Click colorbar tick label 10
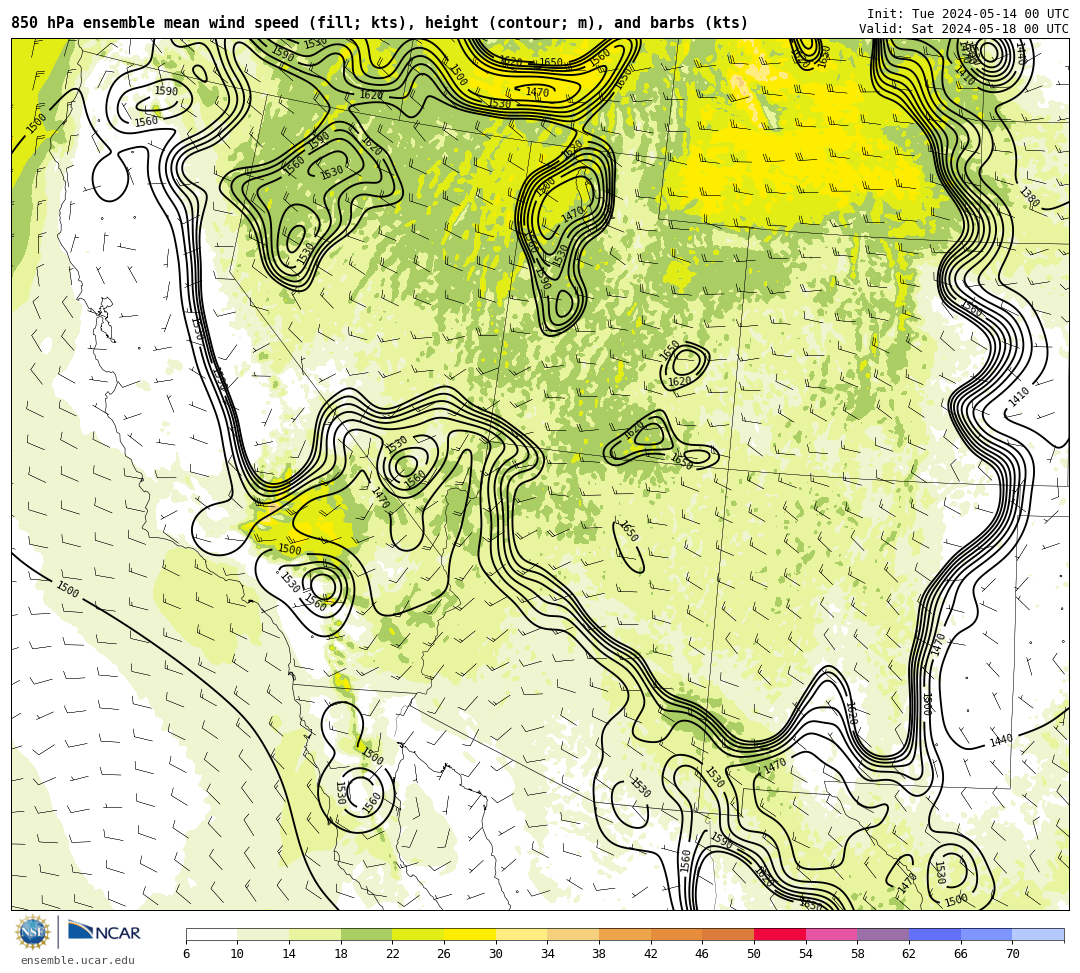This screenshot has height=973, width=1080. (x=238, y=954)
